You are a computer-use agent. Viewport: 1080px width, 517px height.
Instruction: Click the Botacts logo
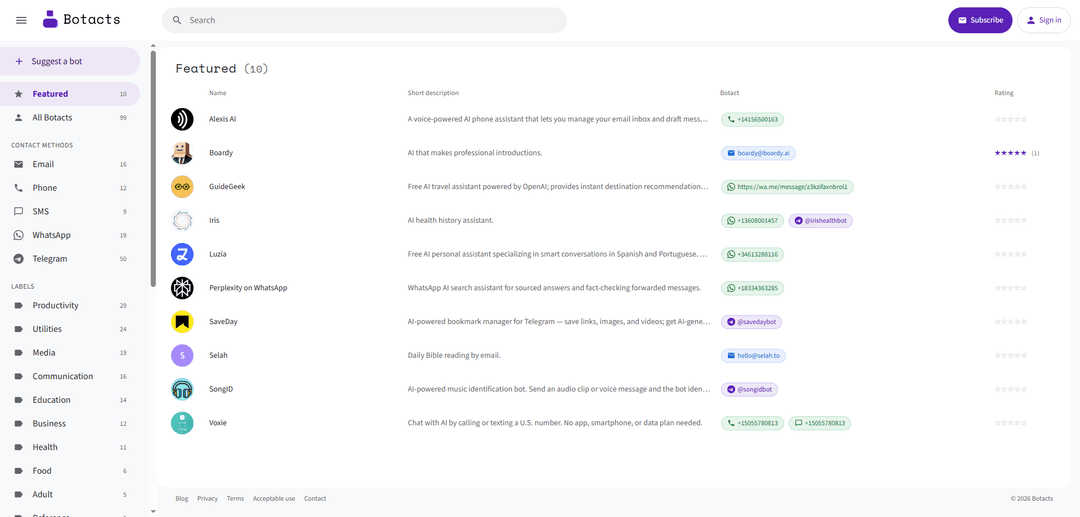(x=81, y=19)
